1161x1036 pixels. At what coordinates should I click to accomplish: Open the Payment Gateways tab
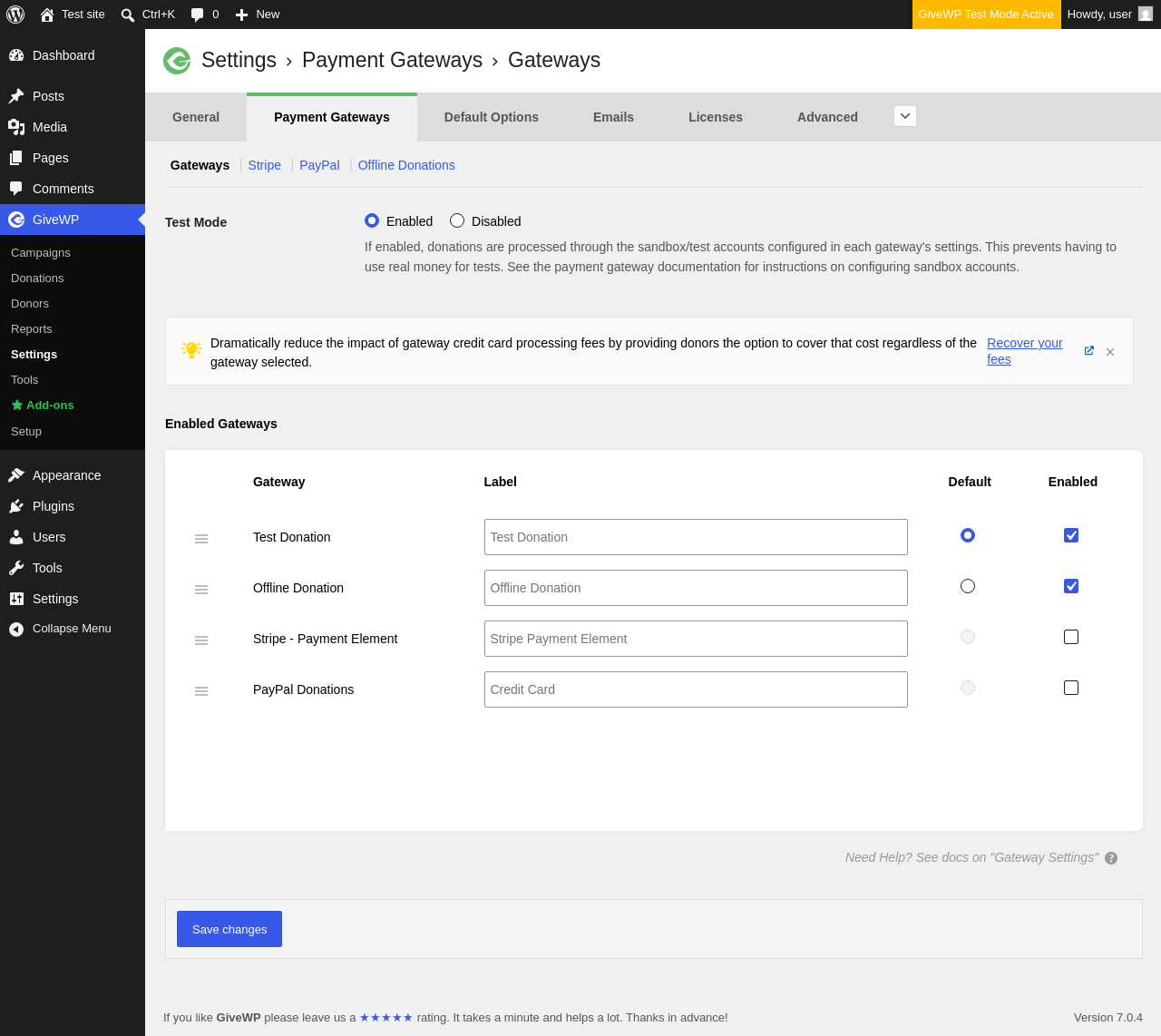[x=332, y=117]
